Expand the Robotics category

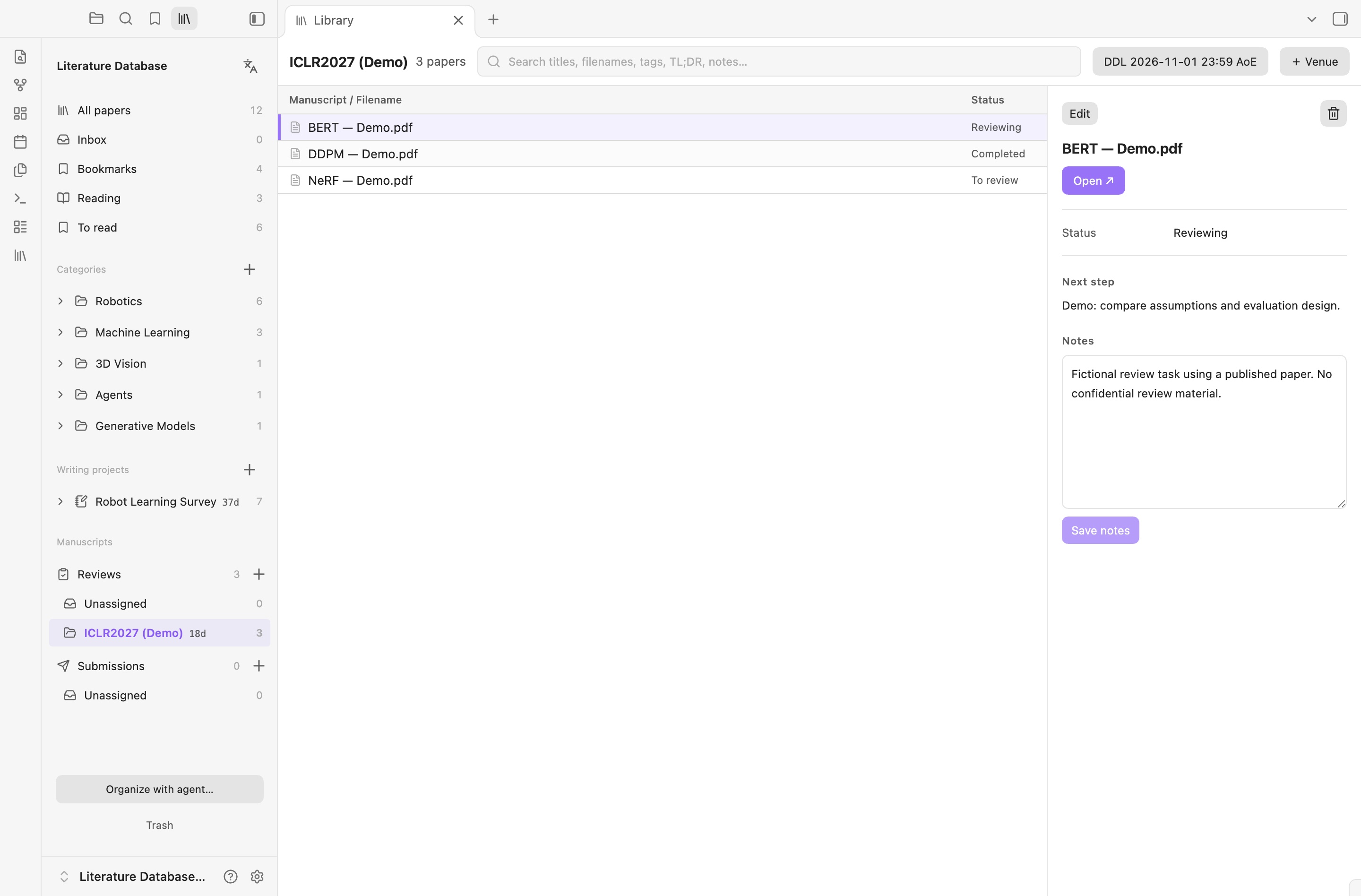[60, 302]
